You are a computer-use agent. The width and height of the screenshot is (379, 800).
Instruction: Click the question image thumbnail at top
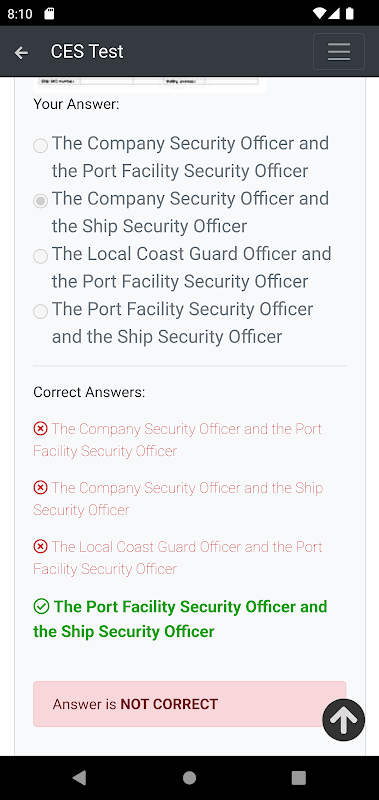150,85
